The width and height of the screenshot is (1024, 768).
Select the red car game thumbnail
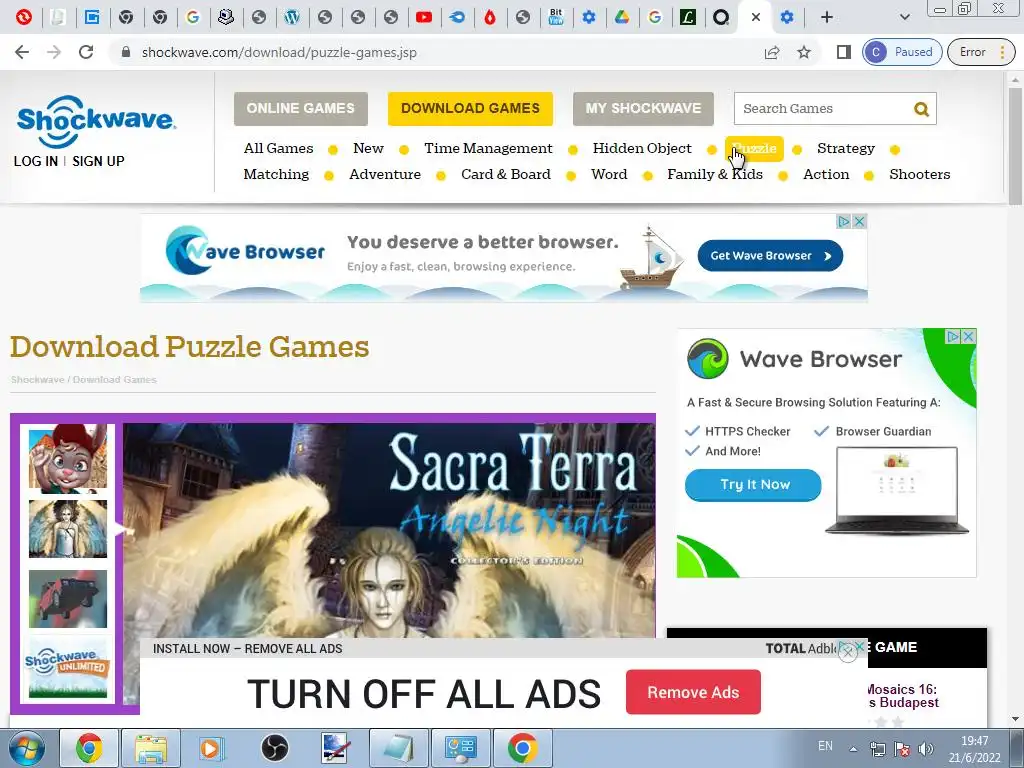(x=68, y=599)
